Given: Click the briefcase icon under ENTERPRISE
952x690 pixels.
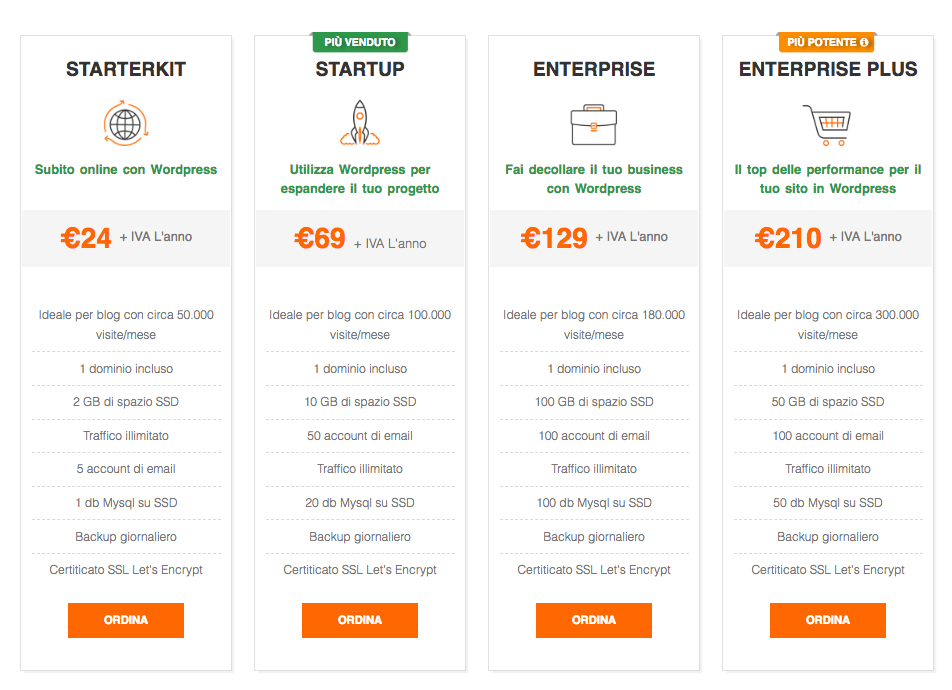Looking at the screenshot, I should (594, 125).
